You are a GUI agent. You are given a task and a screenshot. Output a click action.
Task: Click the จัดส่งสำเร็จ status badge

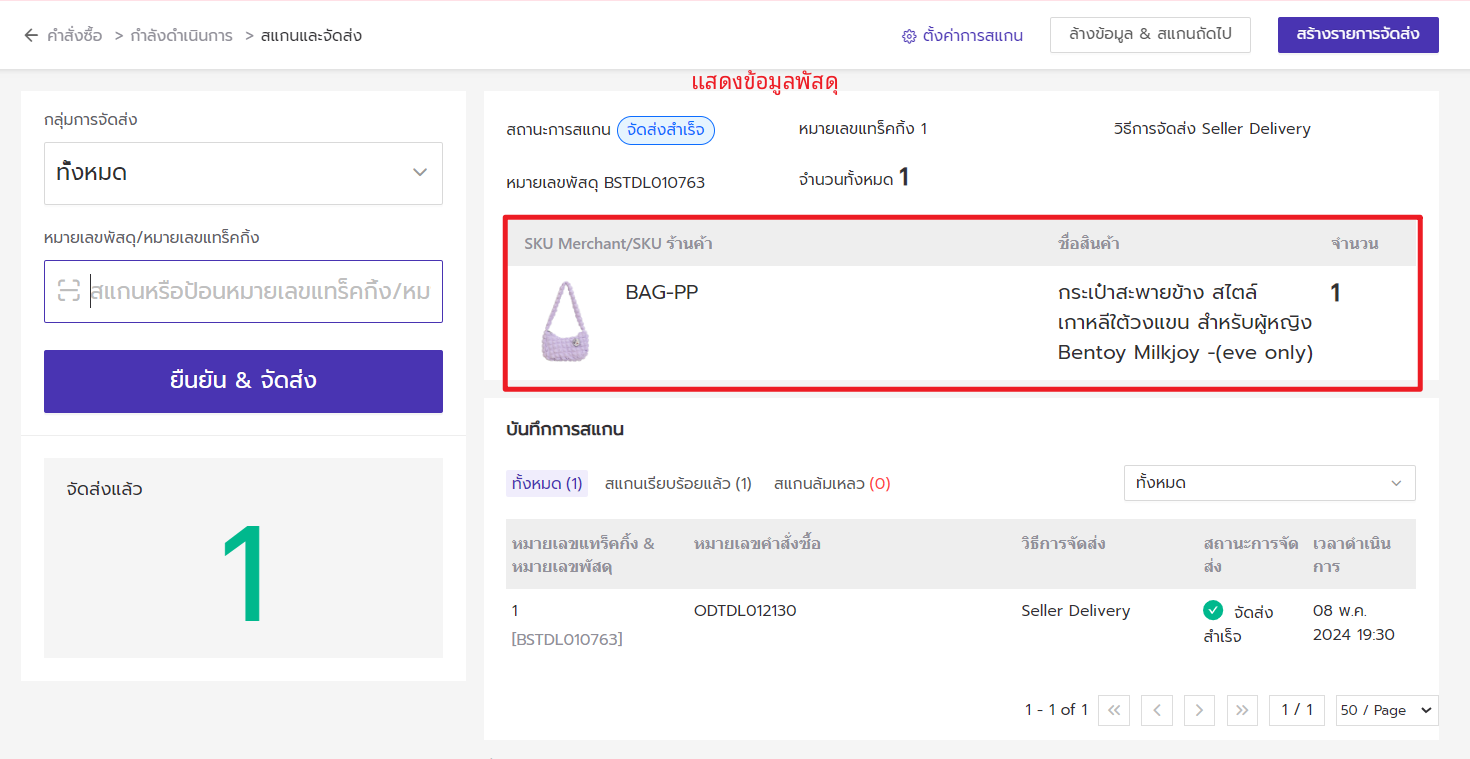click(x=666, y=130)
